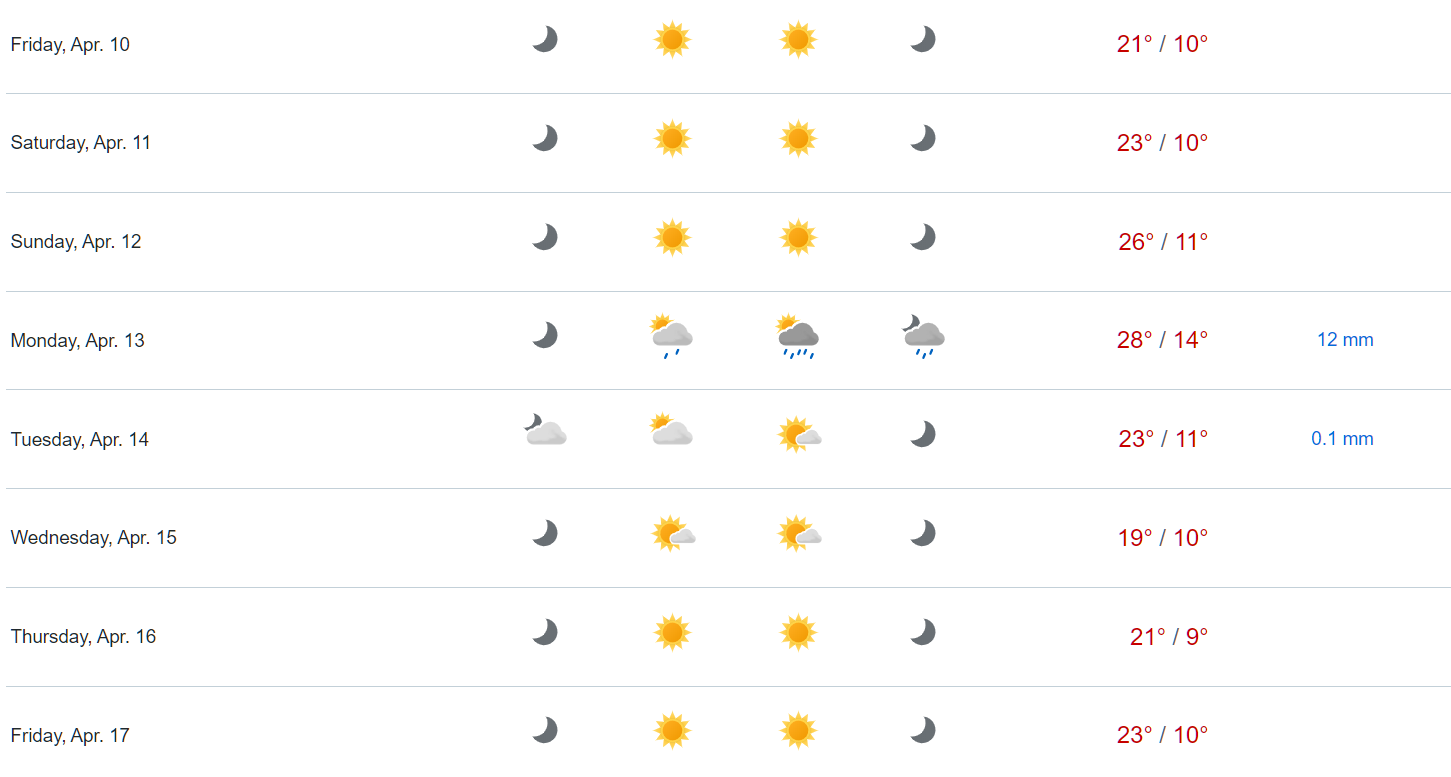Click Sunday Apr. 12 afternoon sun icon
Screen dimensions: 1451x777
798,238
